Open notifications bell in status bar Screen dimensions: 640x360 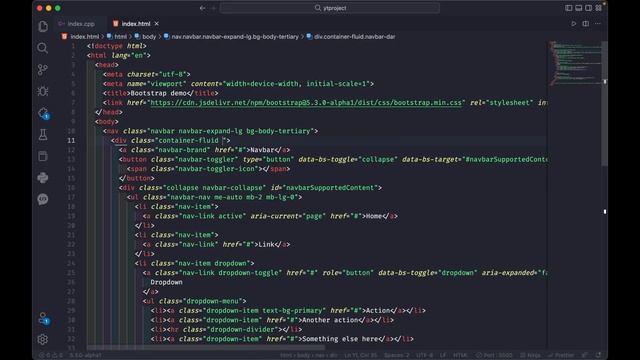pyautogui.click(x=598, y=355)
